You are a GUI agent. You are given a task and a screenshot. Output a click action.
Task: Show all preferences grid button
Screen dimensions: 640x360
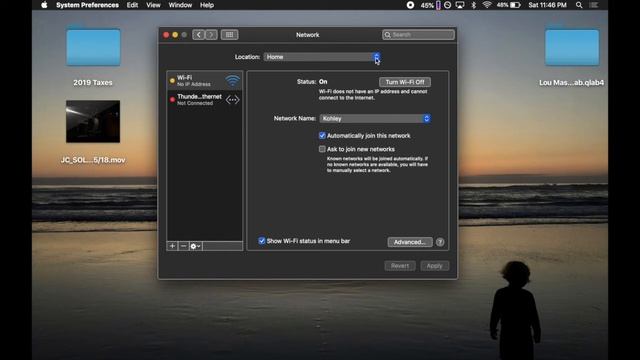(x=229, y=35)
